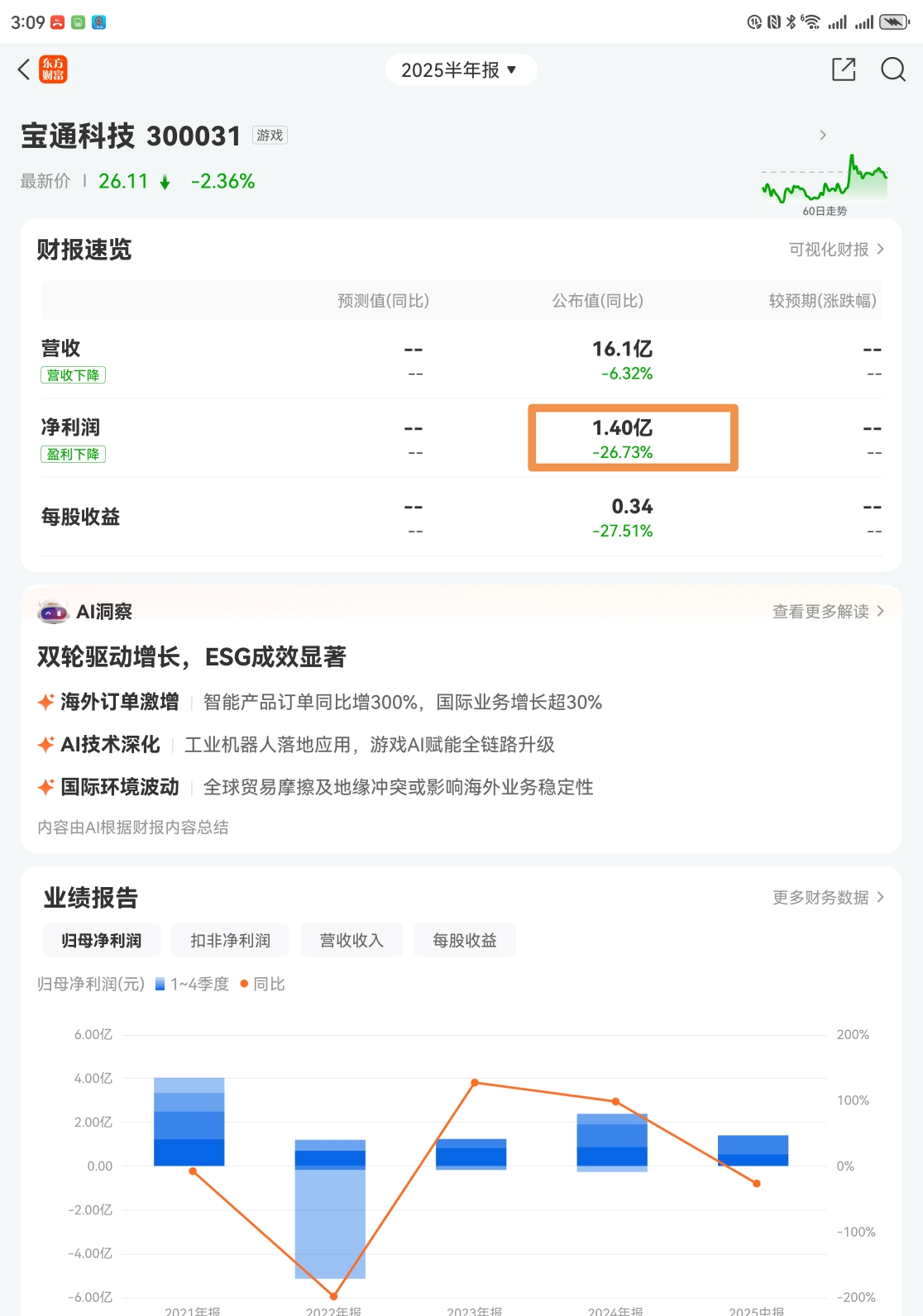The width and height of the screenshot is (923, 1316).
Task: Tap the chevron above the trend chart
Action: pyautogui.click(x=823, y=135)
